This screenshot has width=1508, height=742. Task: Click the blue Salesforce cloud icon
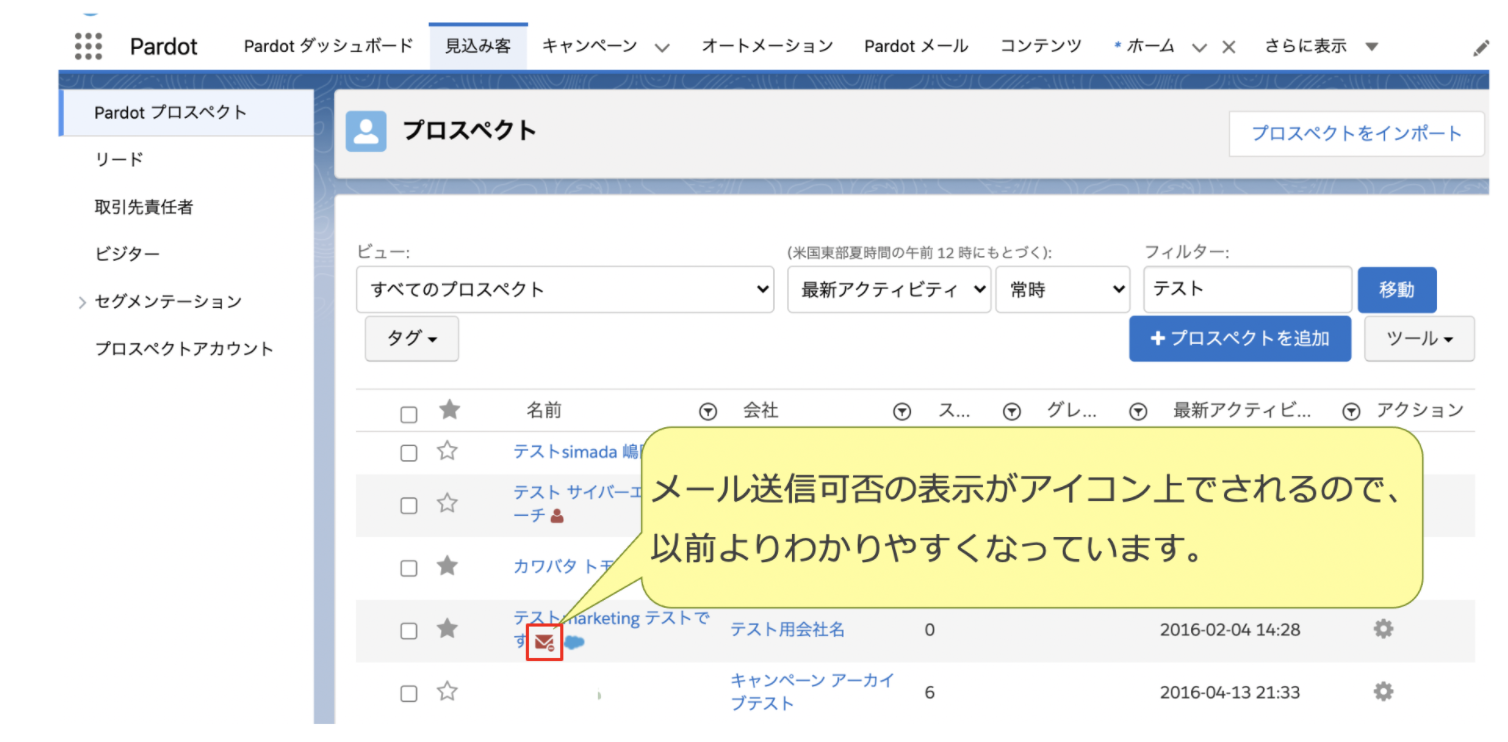point(574,642)
